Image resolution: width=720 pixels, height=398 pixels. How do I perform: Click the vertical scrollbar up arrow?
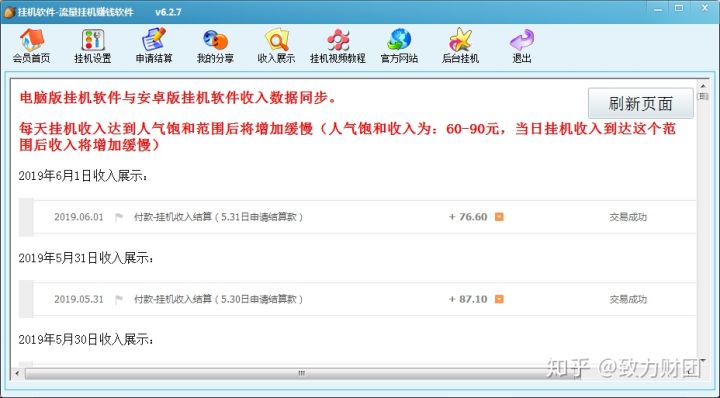(x=703, y=86)
